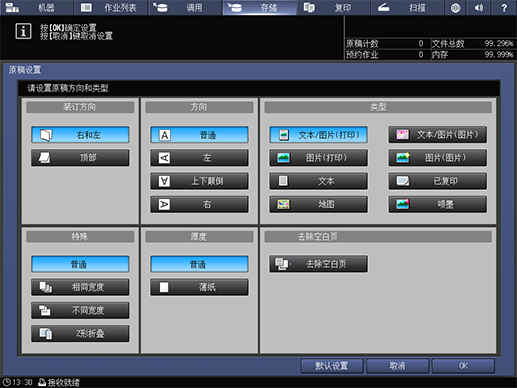Select 相同宽度 same width option
Viewport: 517px width, 388px height.
(x=80, y=287)
